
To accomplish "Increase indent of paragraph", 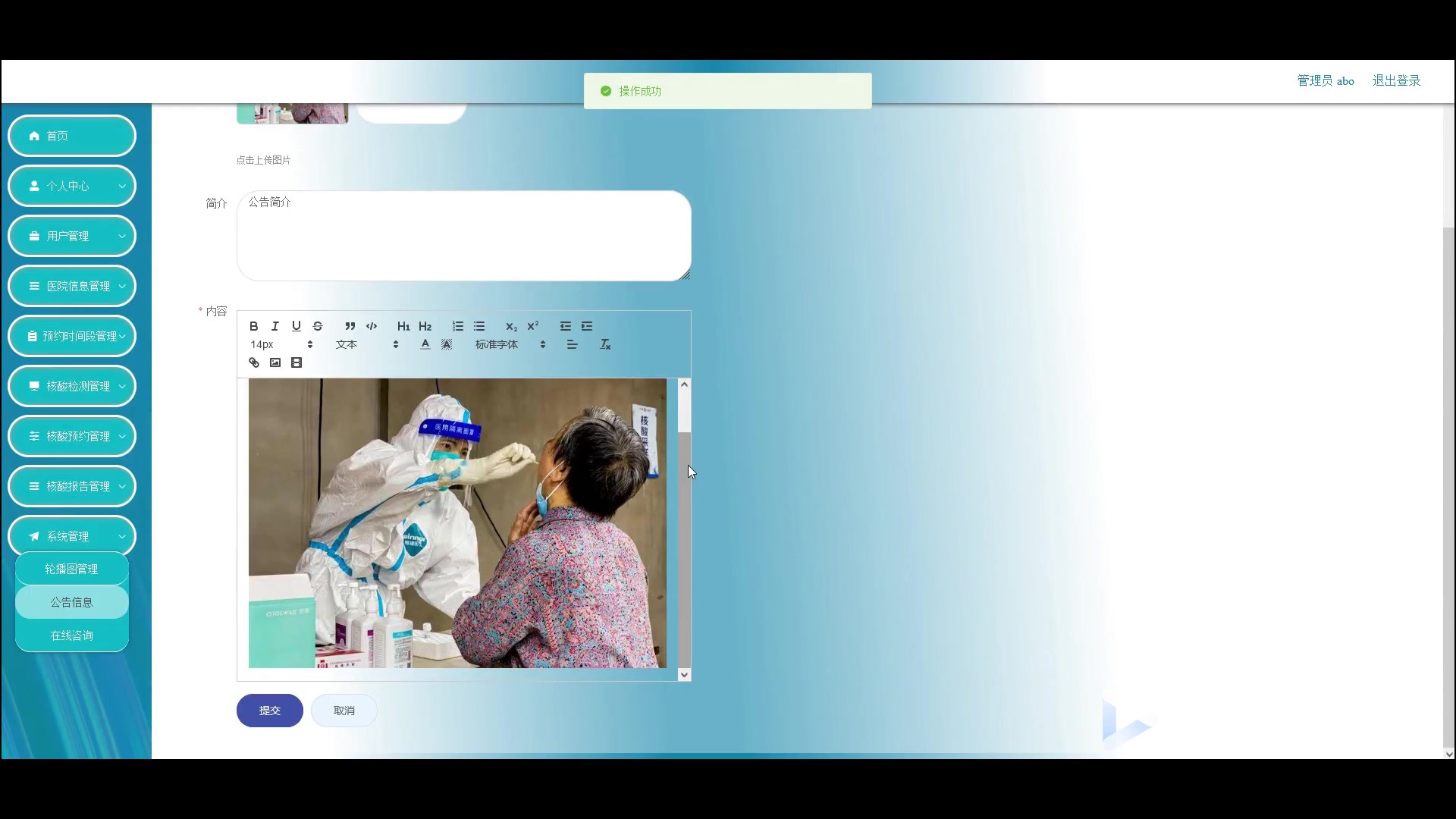I will click(x=587, y=326).
